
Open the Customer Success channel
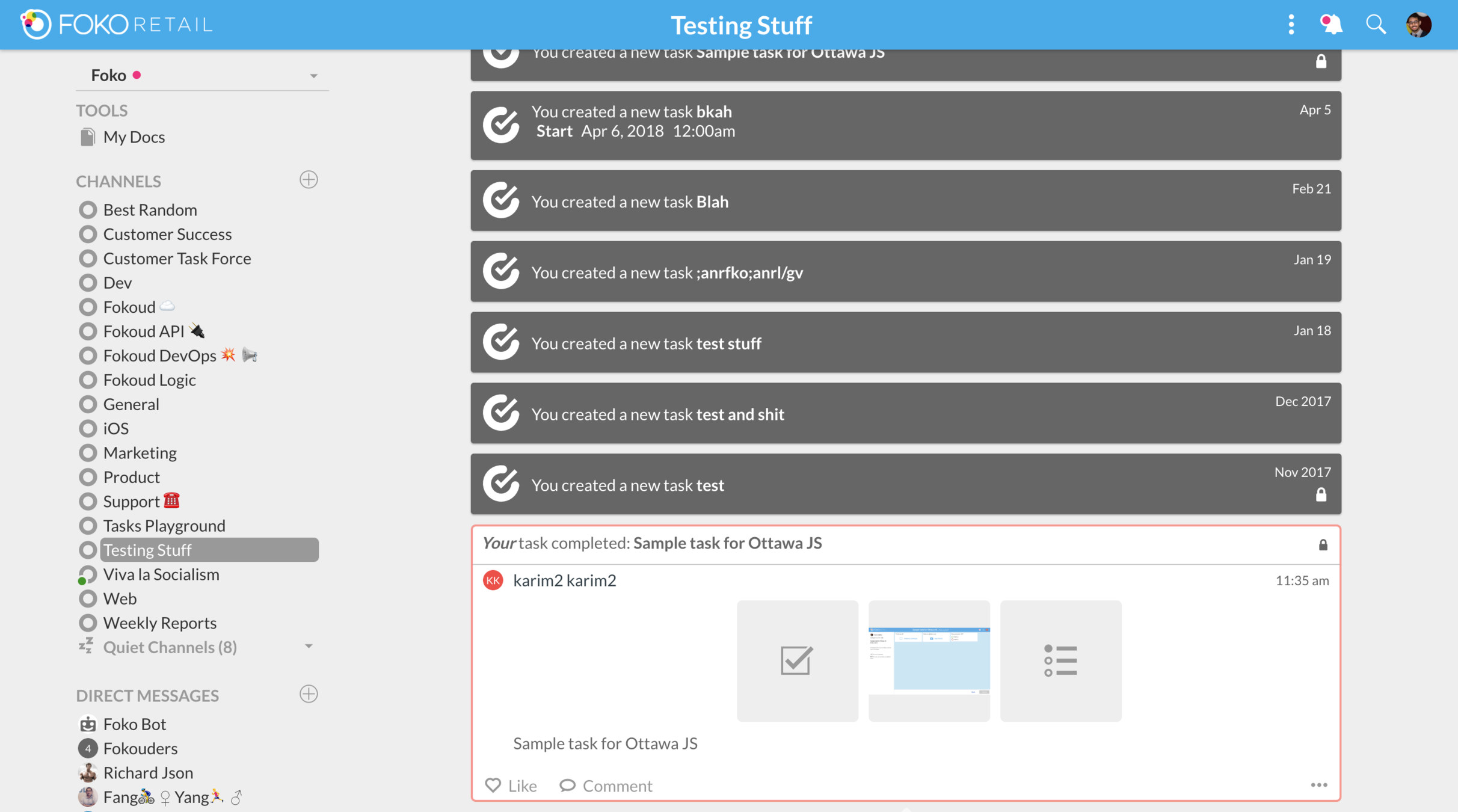[x=167, y=234]
